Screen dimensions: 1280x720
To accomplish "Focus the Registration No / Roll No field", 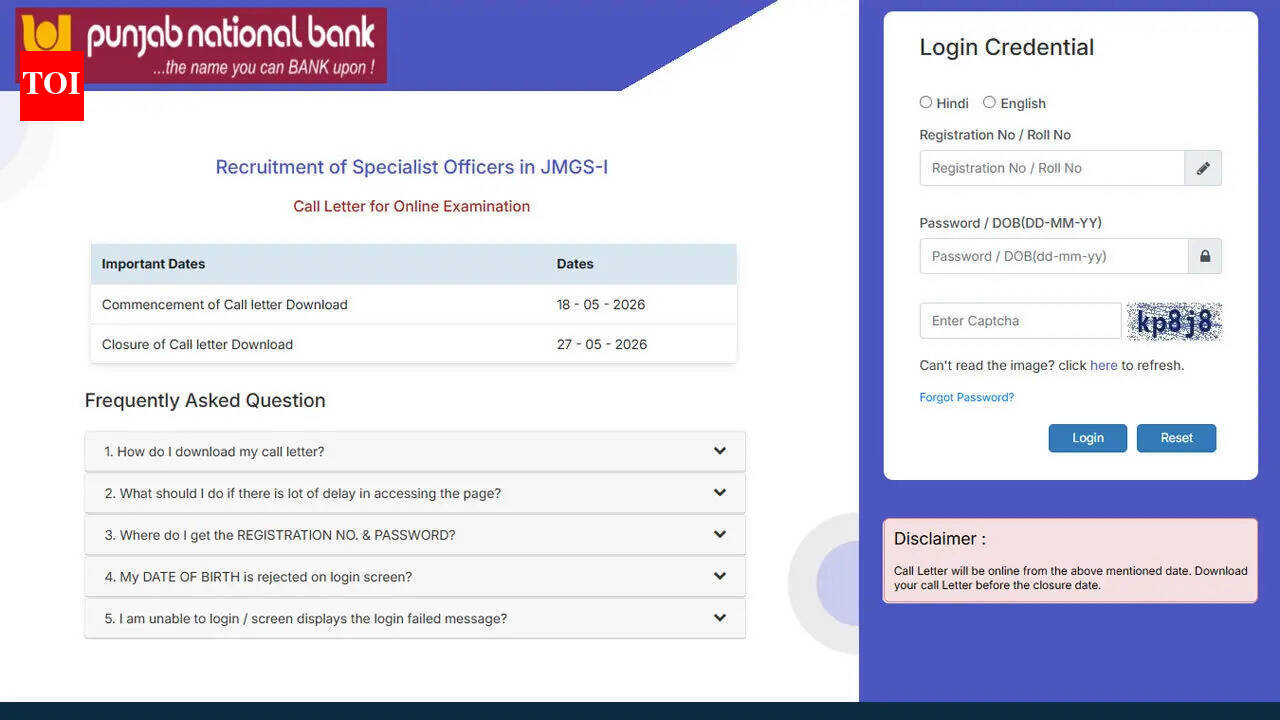I will [1052, 168].
